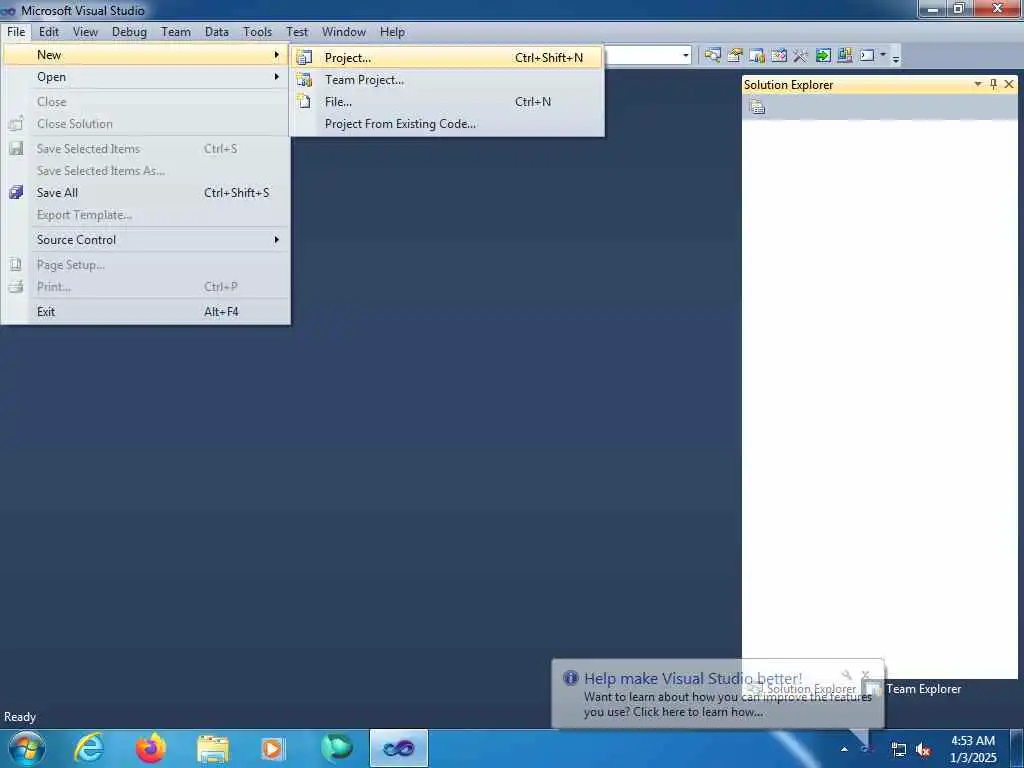Choose Project... in the New submenu
1024x768 pixels.
(447, 57)
